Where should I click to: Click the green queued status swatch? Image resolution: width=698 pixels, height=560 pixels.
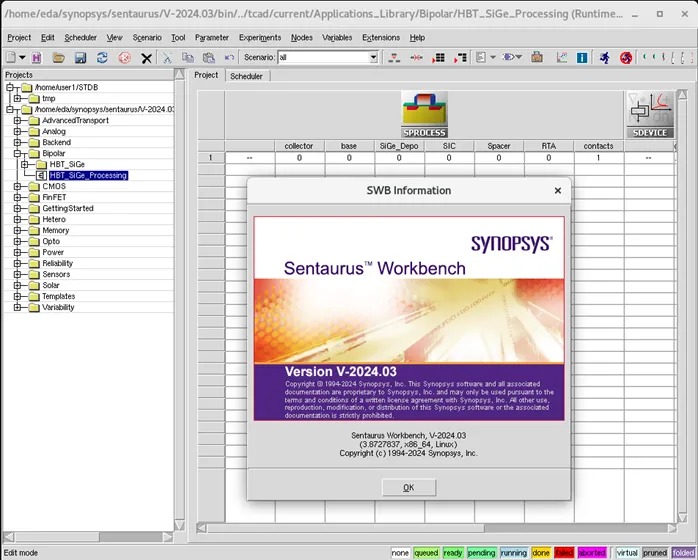tap(426, 553)
